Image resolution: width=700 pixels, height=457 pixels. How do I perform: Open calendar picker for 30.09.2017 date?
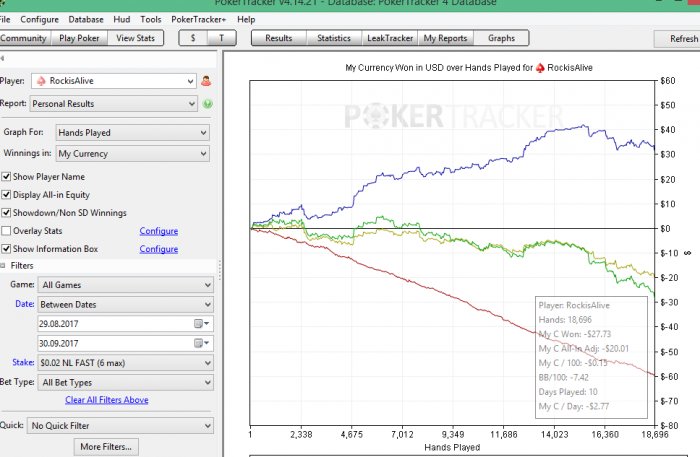[x=201, y=343]
